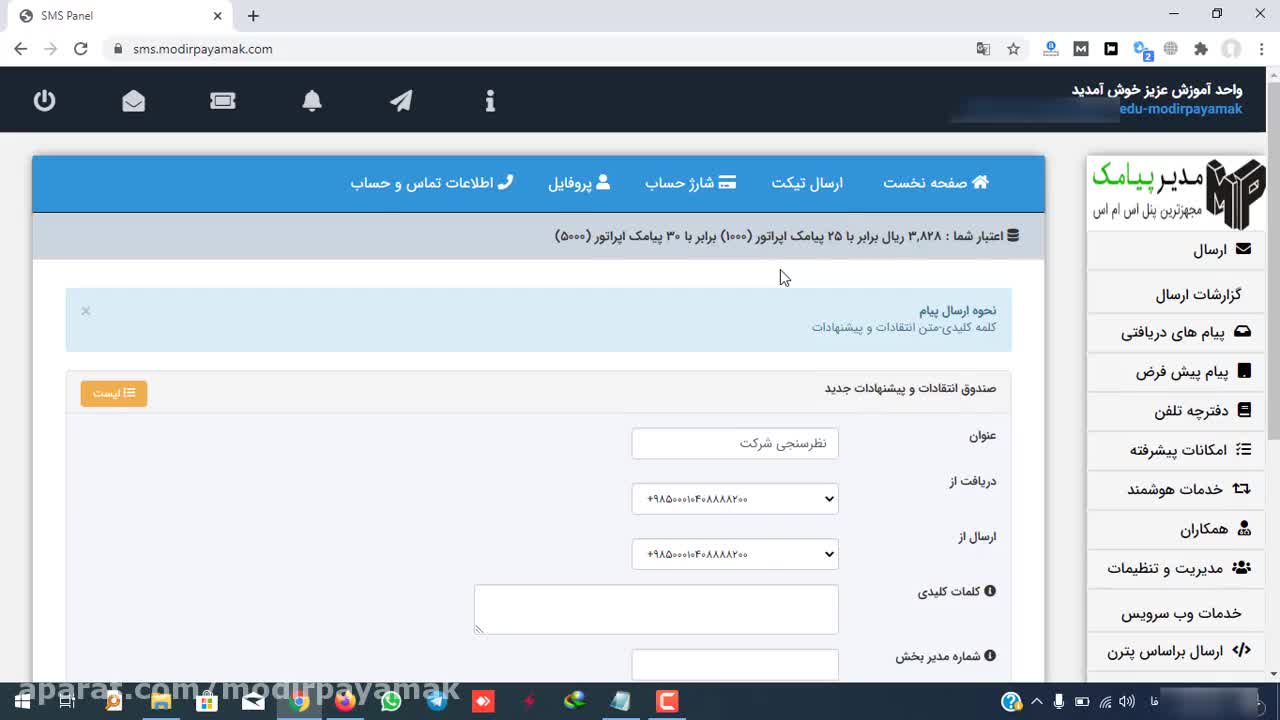Screen dimensions: 1280x720
Task: Click the info icon in header
Action: coord(490,100)
